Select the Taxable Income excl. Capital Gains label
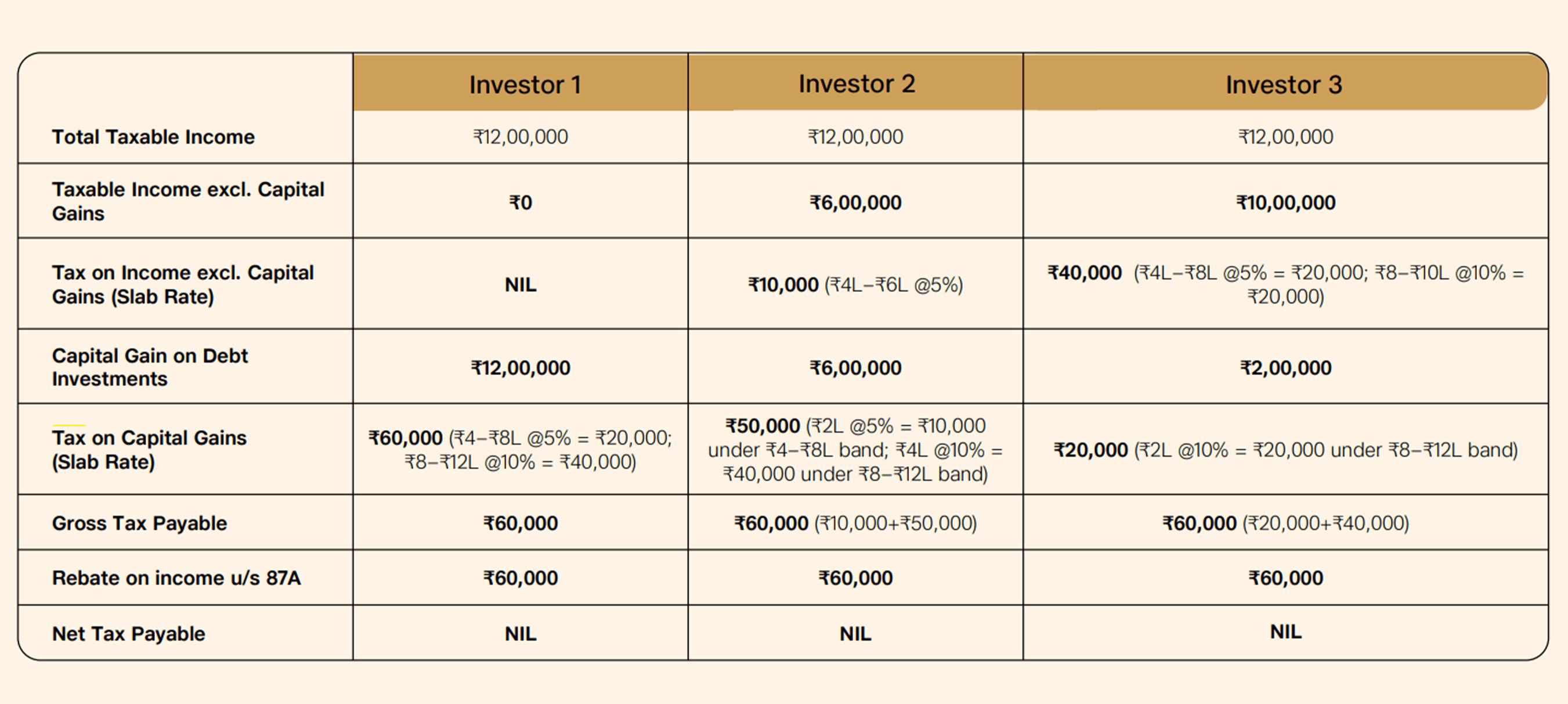 (187, 201)
